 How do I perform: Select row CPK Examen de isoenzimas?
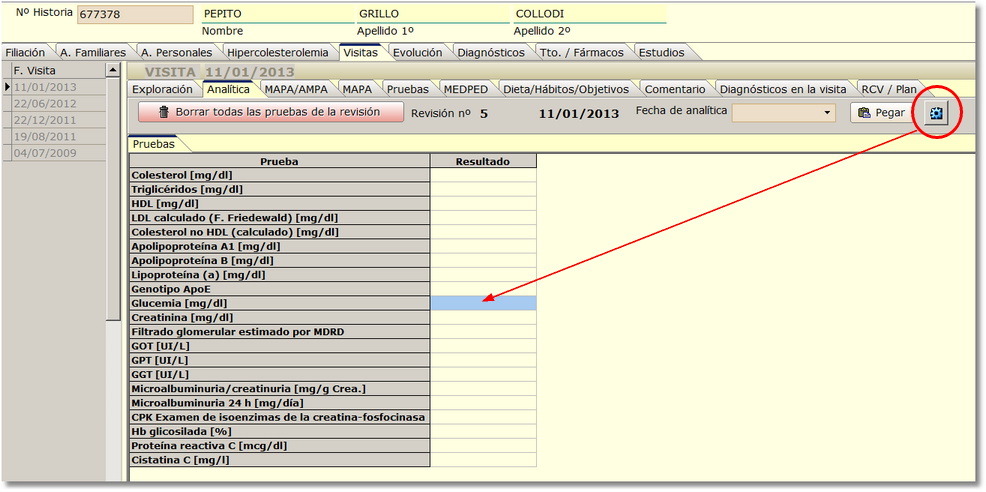pyautogui.click(x=280, y=417)
